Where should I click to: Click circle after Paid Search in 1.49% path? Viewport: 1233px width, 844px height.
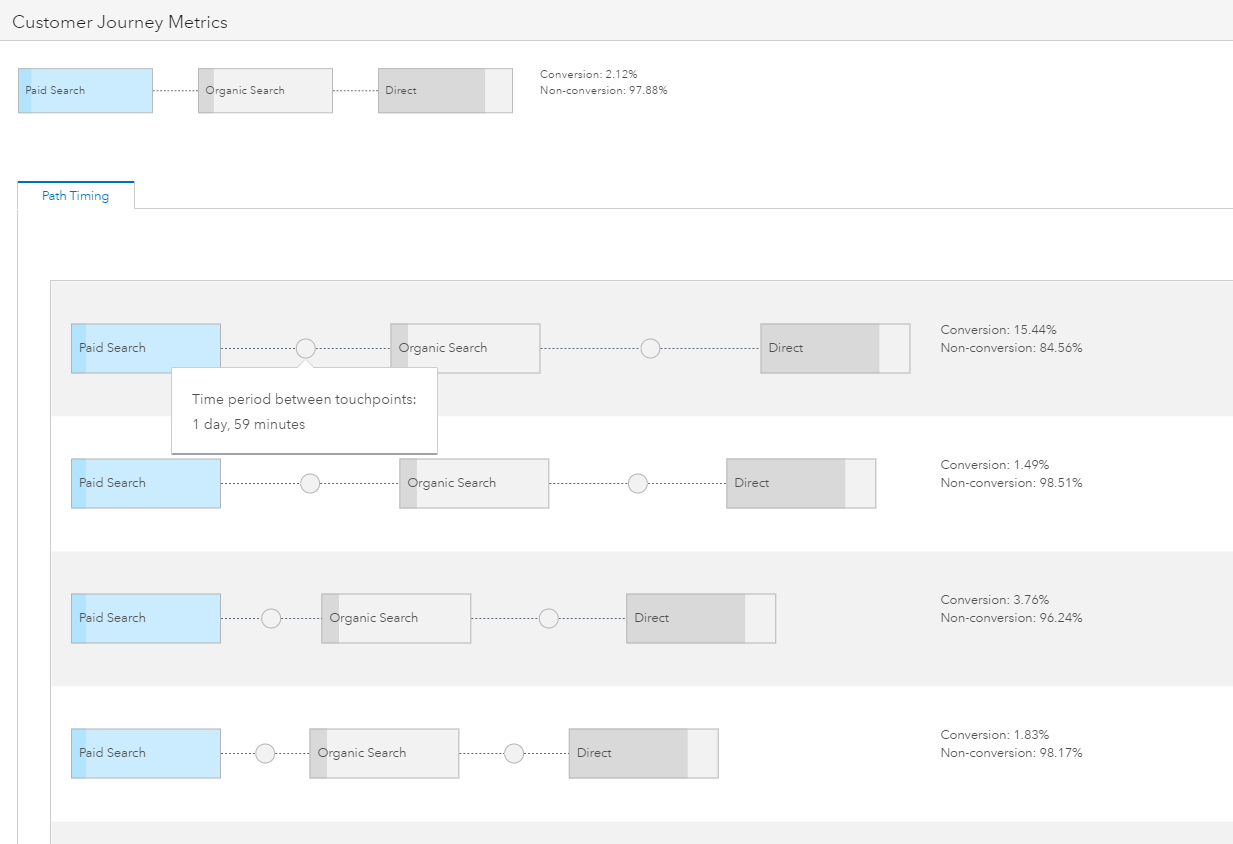(310, 483)
